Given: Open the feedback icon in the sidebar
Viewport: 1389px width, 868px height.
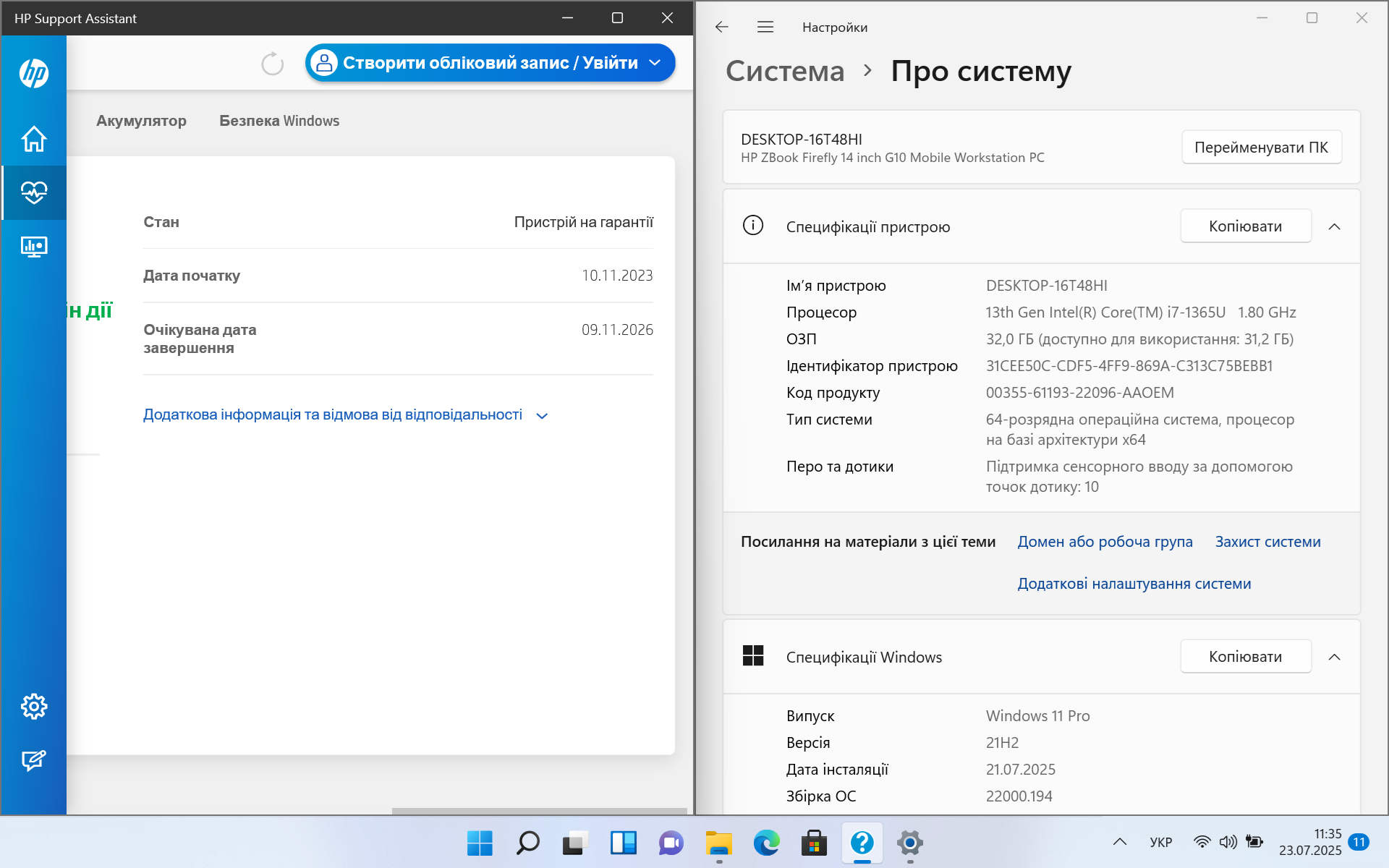Looking at the screenshot, I should (x=34, y=760).
